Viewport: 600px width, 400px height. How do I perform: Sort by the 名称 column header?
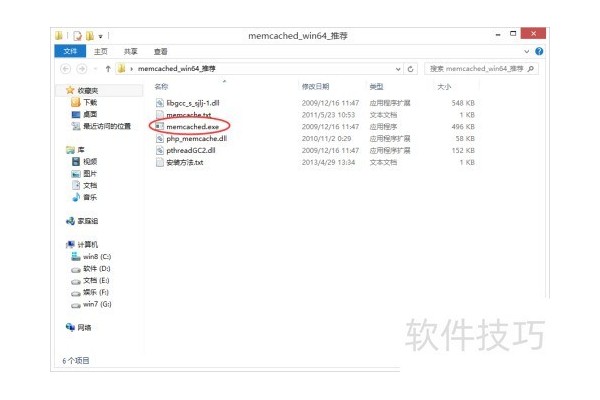[161, 87]
